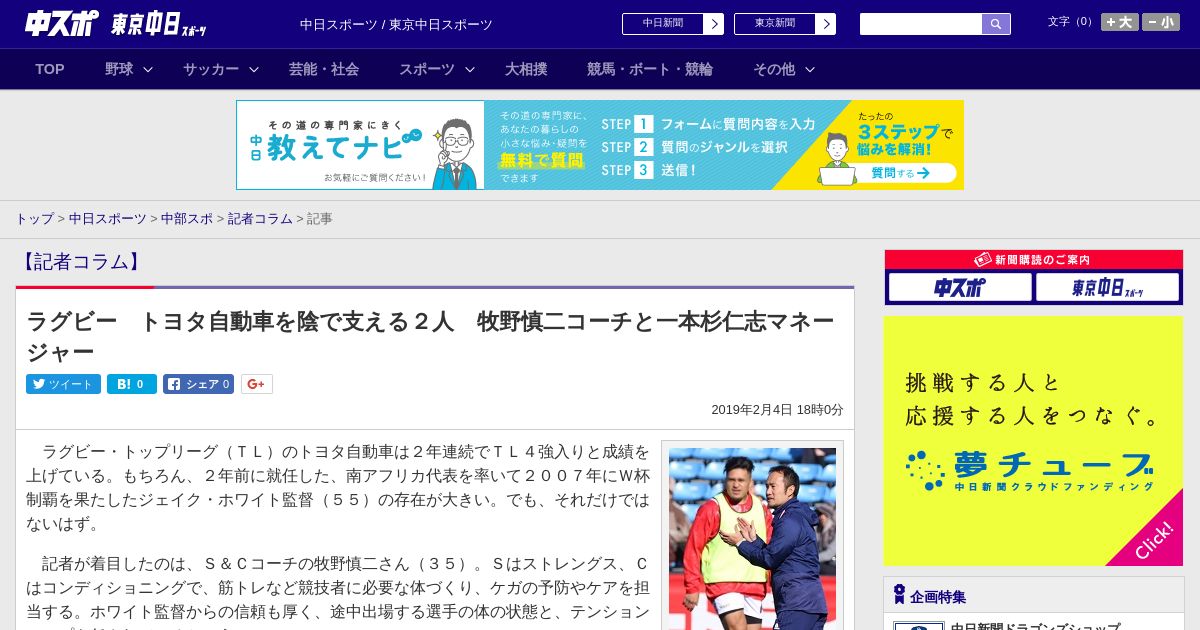
Task: Click the article date 2019年2月4日 18時0分
Action: [777, 410]
